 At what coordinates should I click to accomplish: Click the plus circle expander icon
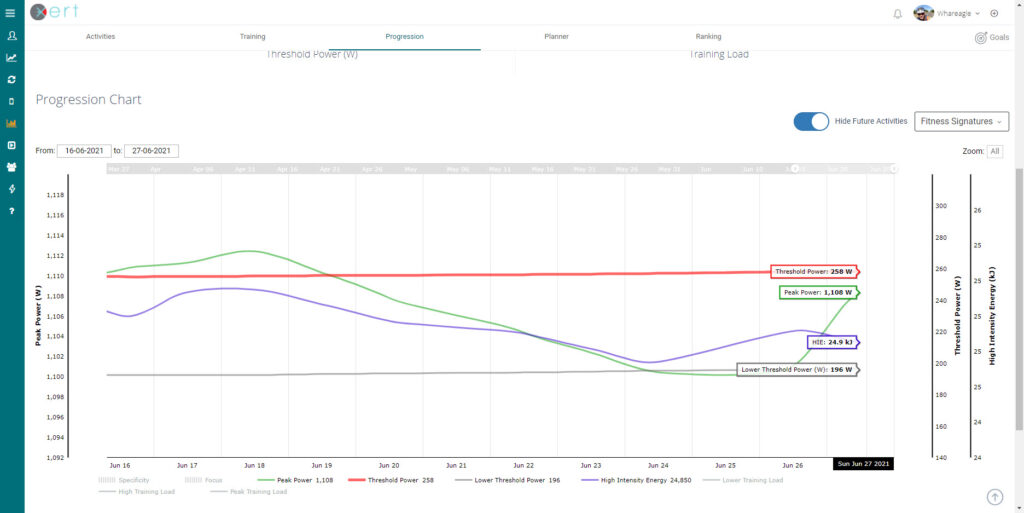point(994,13)
